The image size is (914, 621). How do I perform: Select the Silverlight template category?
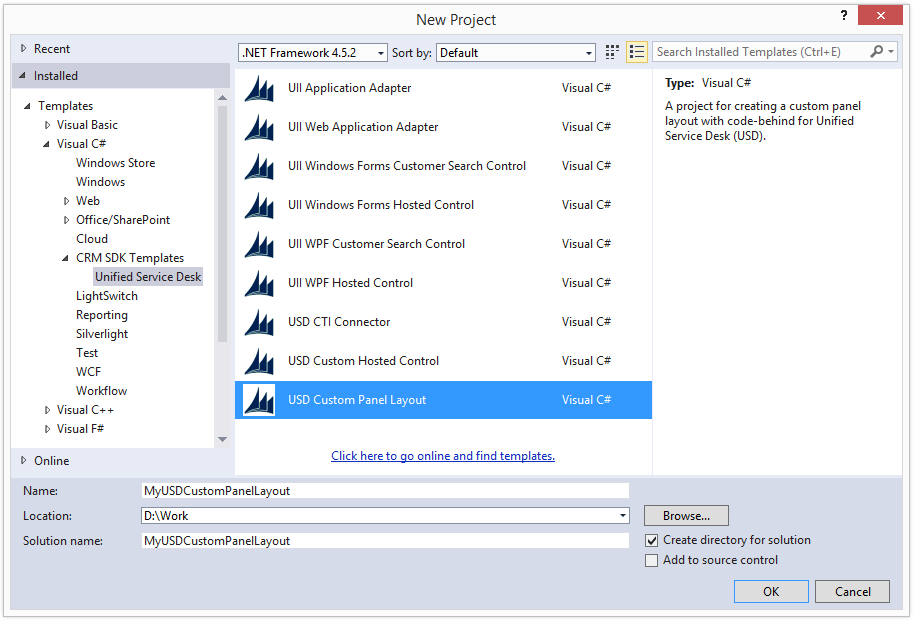point(102,334)
